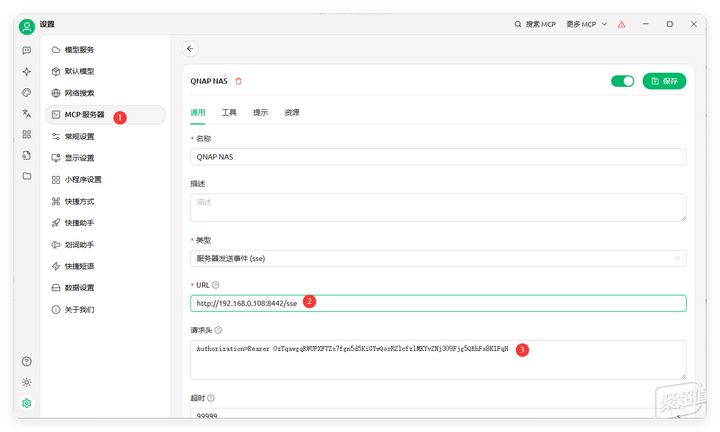Image resolution: width=720 pixels, height=432 pixels.
Task: Disable the QNAP NAS server toggle
Action: 622,81
